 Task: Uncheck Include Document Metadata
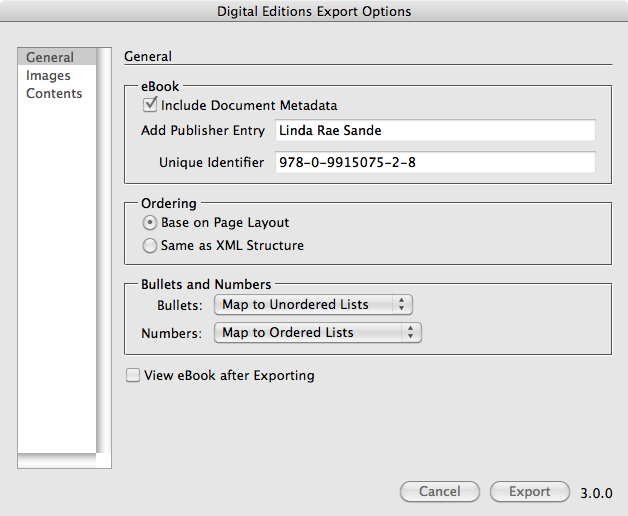(x=152, y=105)
